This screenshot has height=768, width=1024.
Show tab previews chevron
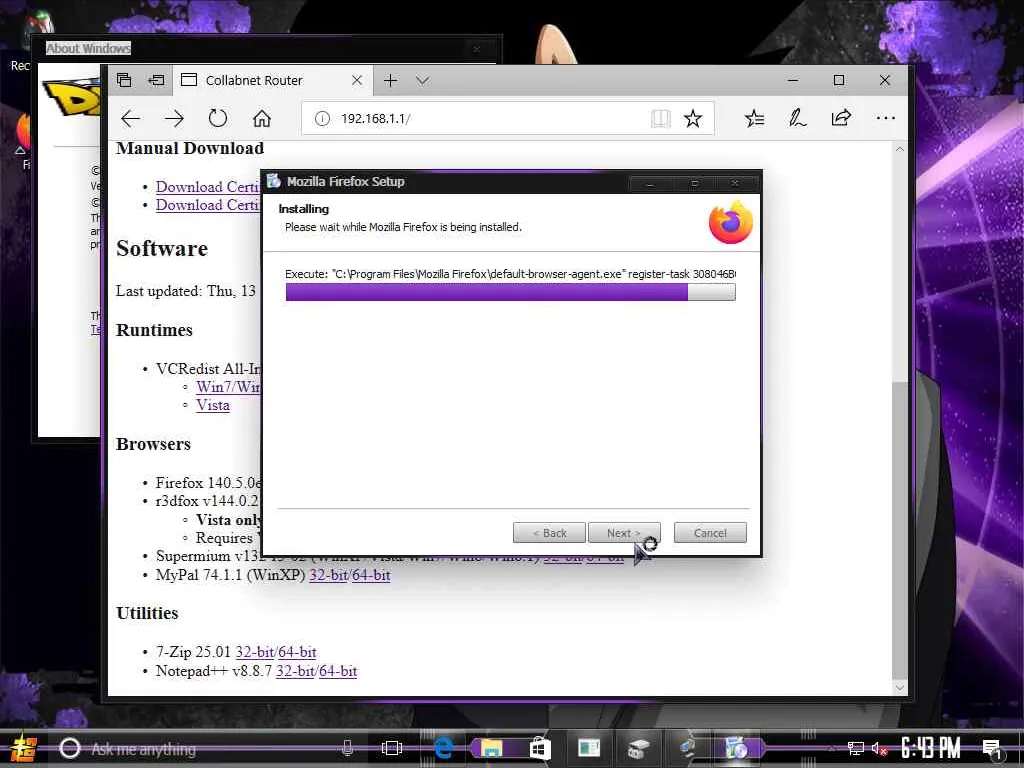pyautogui.click(x=423, y=80)
